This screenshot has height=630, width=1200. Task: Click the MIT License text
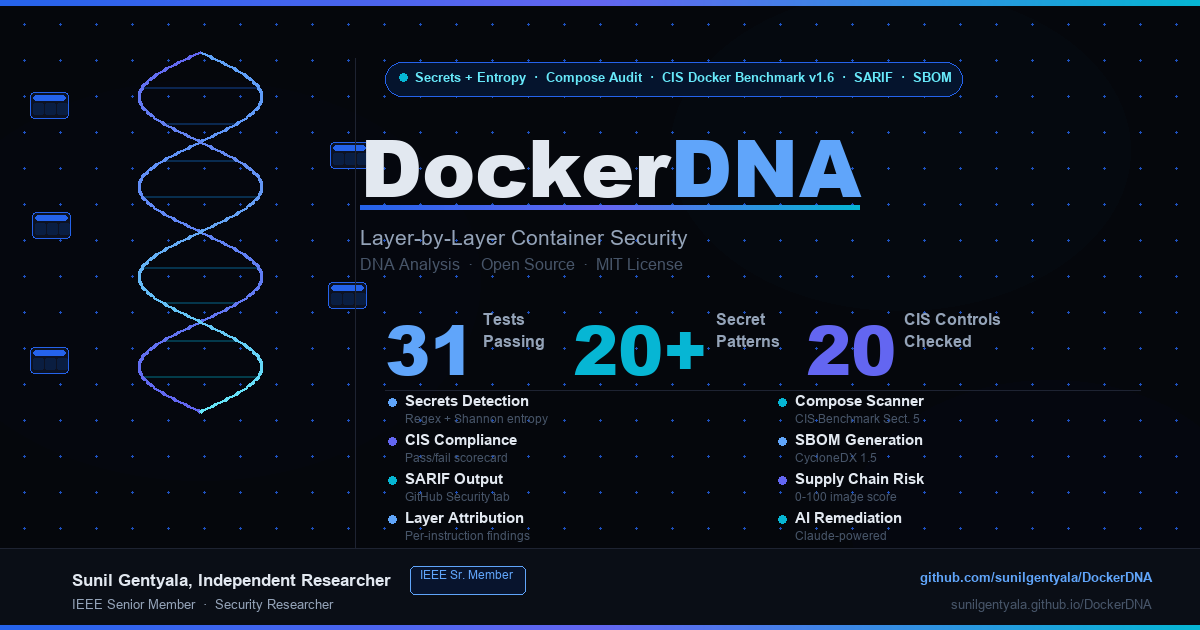pyautogui.click(x=639, y=265)
